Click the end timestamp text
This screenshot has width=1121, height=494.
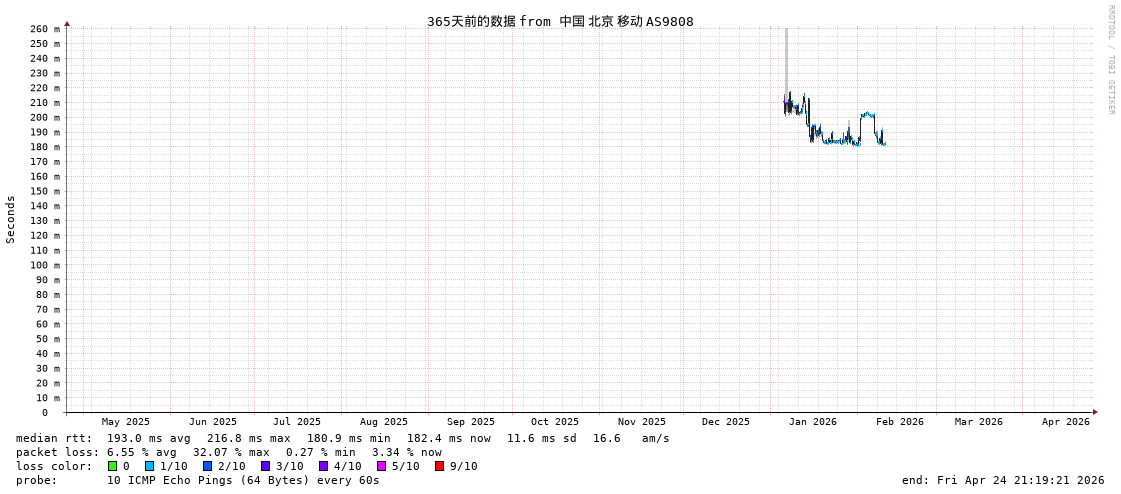pyautogui.click(x=1003, y=480)
